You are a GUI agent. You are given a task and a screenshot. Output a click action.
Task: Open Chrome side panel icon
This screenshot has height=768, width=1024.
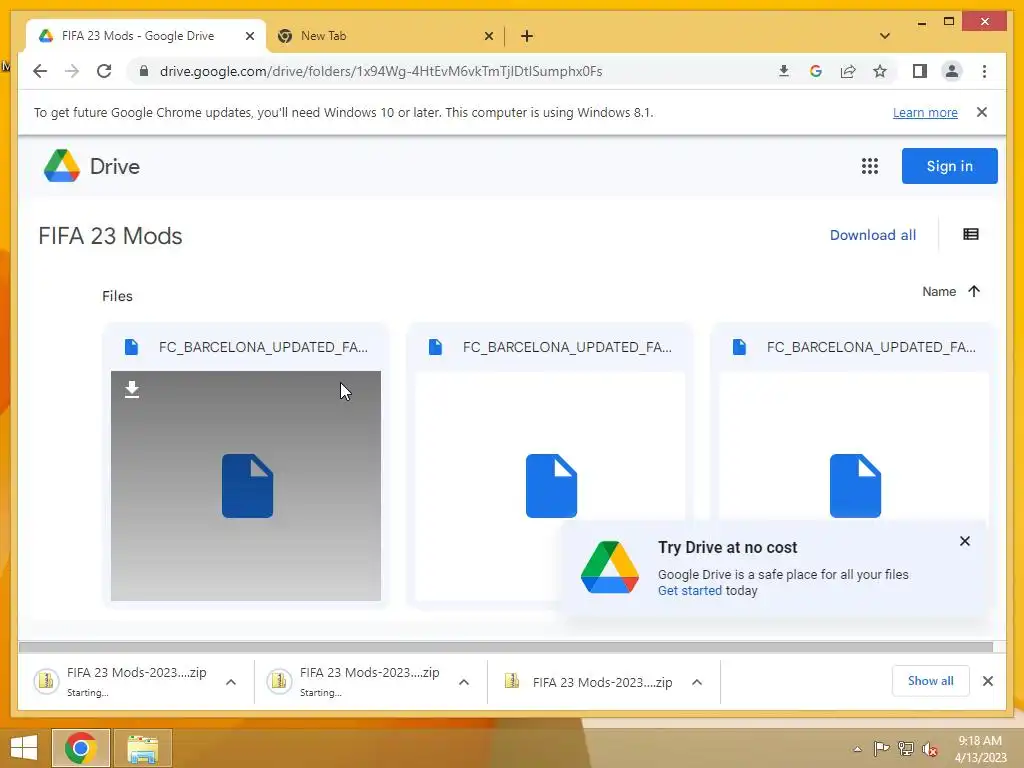pyautogui.click(x=920, y=71)
